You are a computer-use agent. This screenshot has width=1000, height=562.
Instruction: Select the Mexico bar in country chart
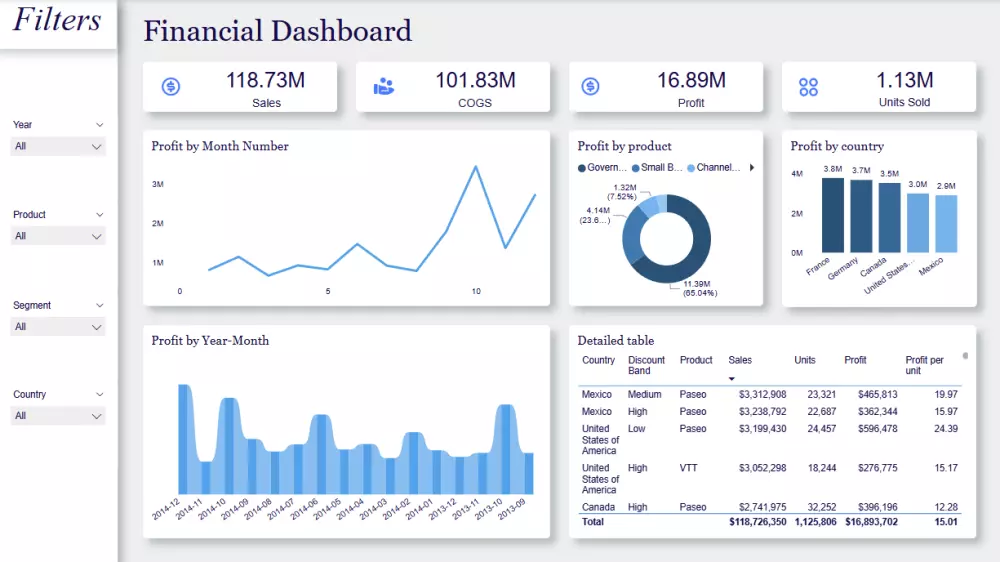click(946, 224)
